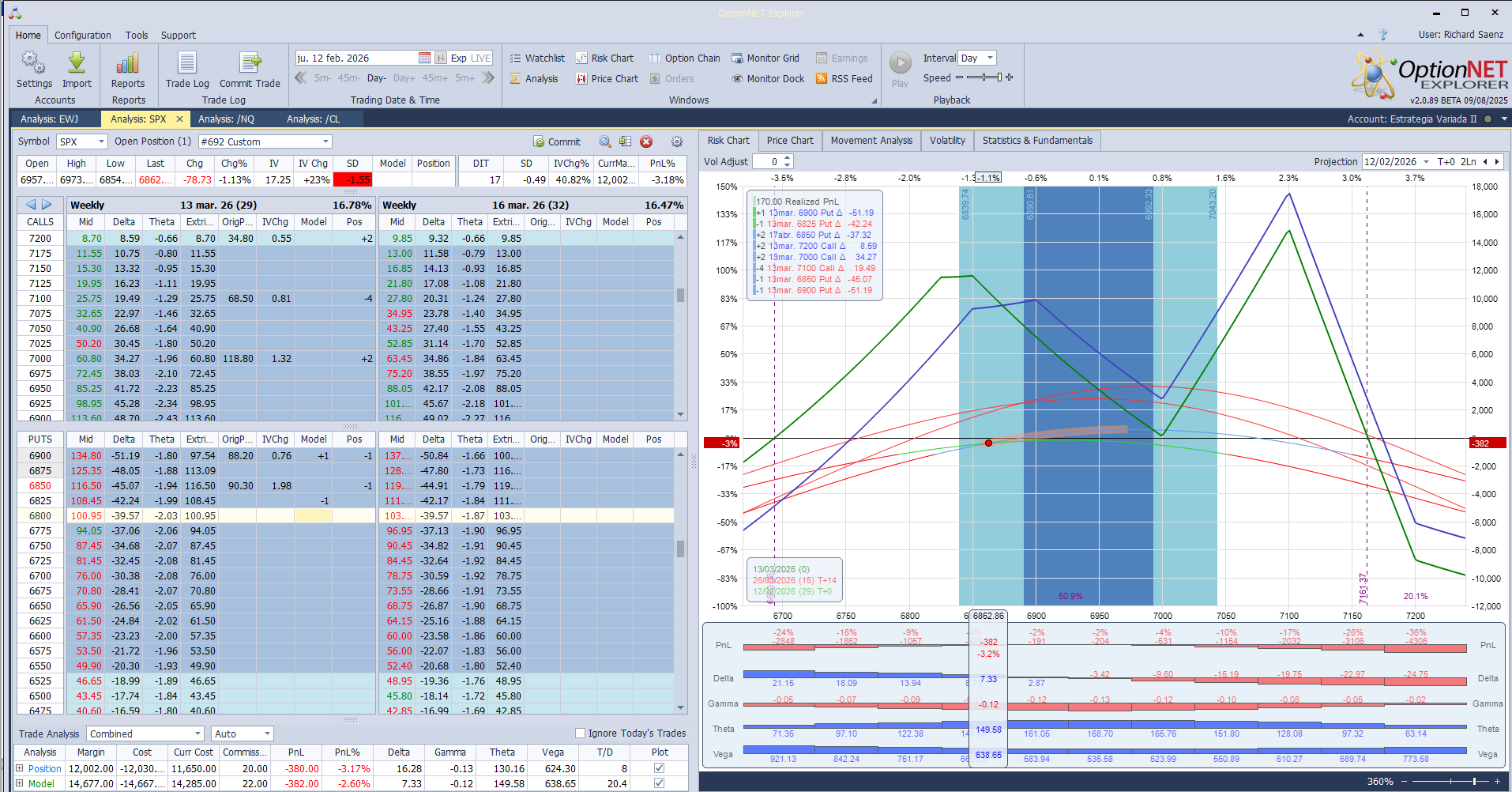Open the Reports chart icon
This screenshot has width=1512, height=792.
click(x=127, y=63)
